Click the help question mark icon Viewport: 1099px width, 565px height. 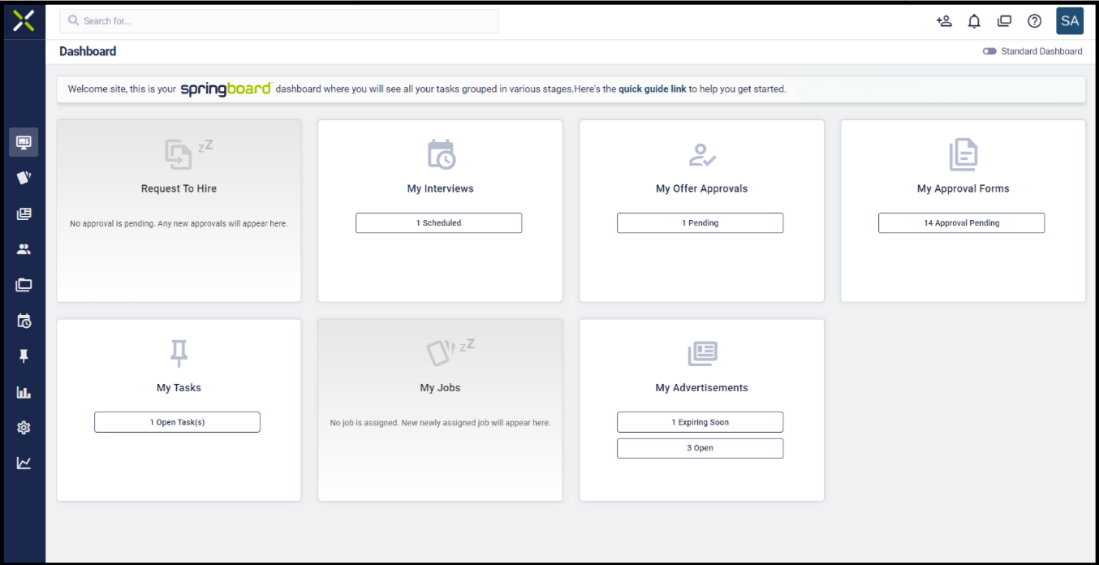pyautogui.click(x=1034, y=21)
